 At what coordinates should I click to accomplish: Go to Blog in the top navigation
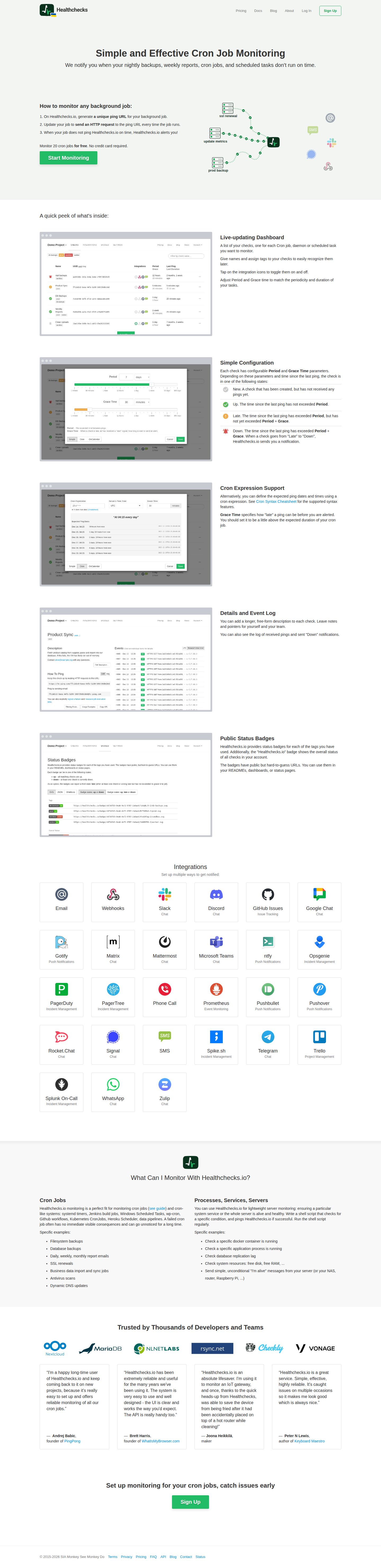(273, 10)
